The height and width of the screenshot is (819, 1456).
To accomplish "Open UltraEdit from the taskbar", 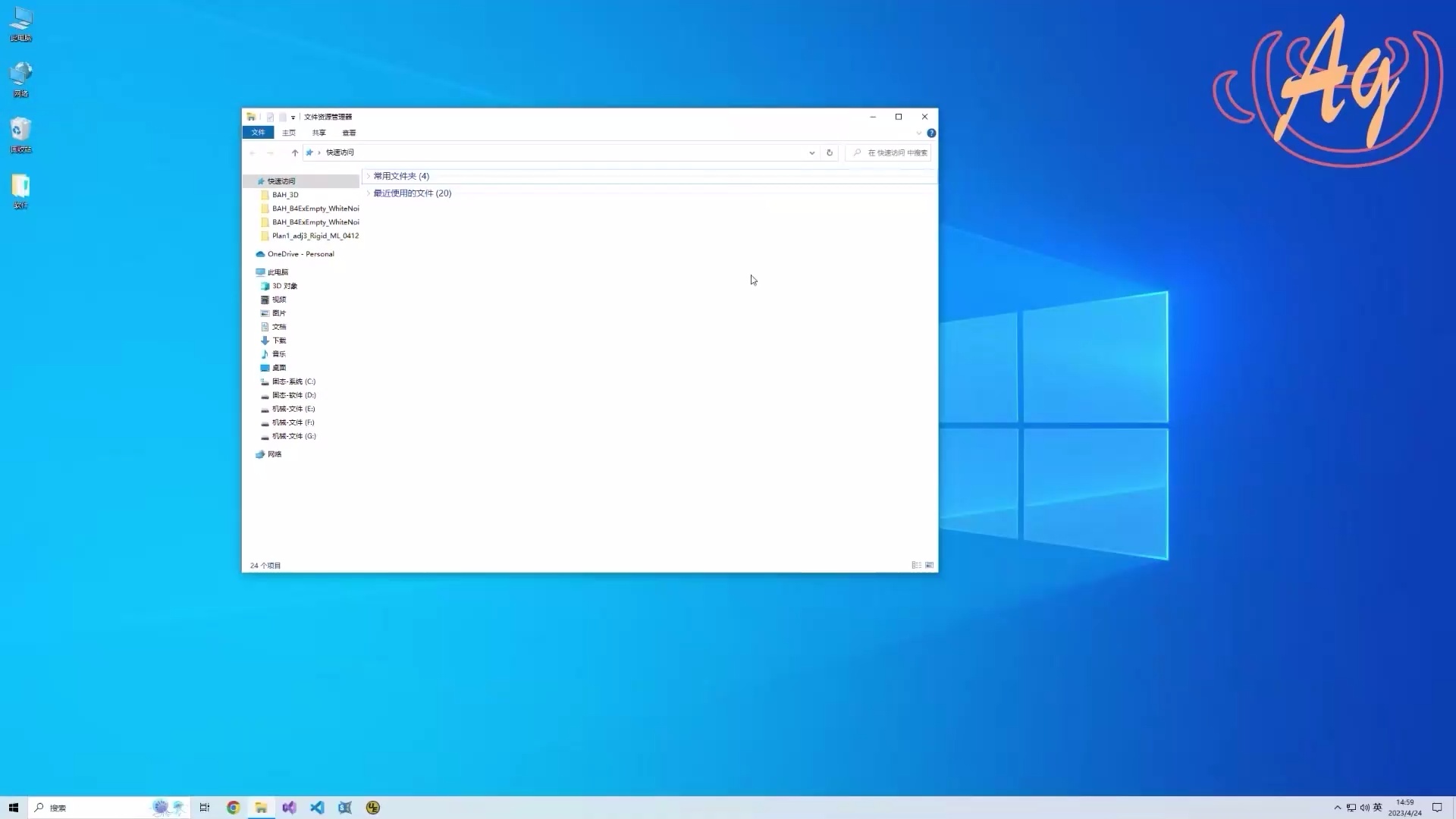I will 373,808.
